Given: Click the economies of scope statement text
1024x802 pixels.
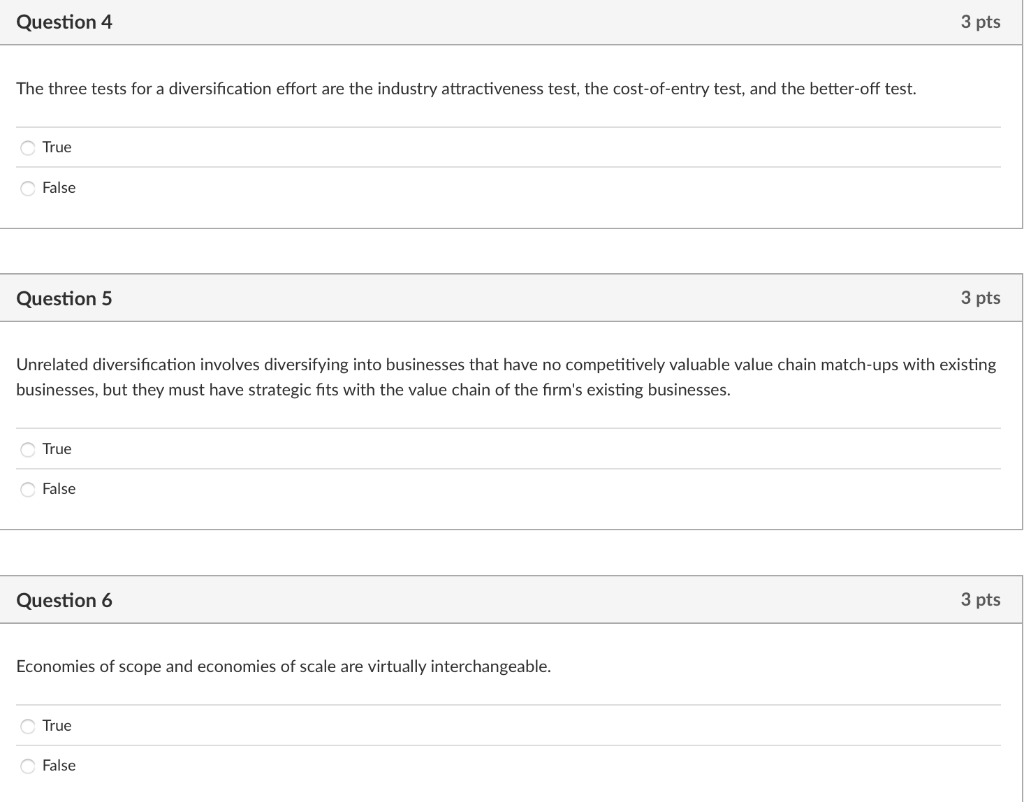Looking at the screenshot, I should pyautogui.click(x=284, y=666).
